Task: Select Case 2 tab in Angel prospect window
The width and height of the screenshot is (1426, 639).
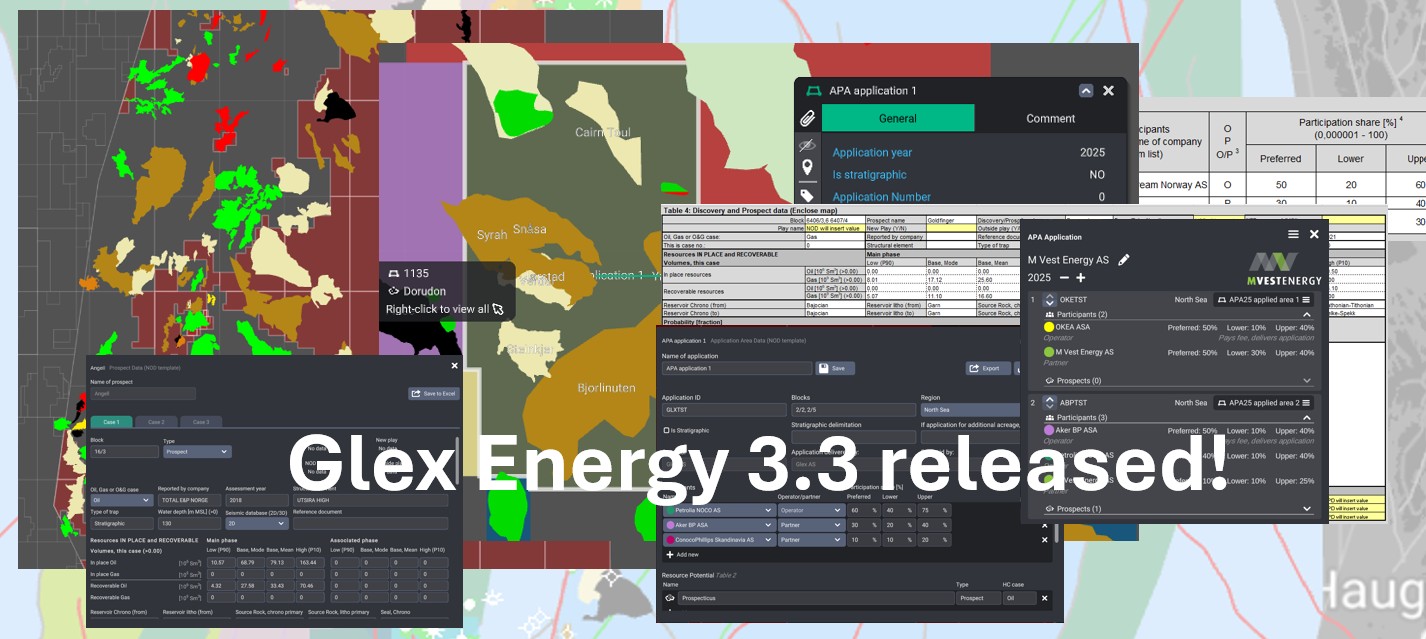Action: pos(155,421)
